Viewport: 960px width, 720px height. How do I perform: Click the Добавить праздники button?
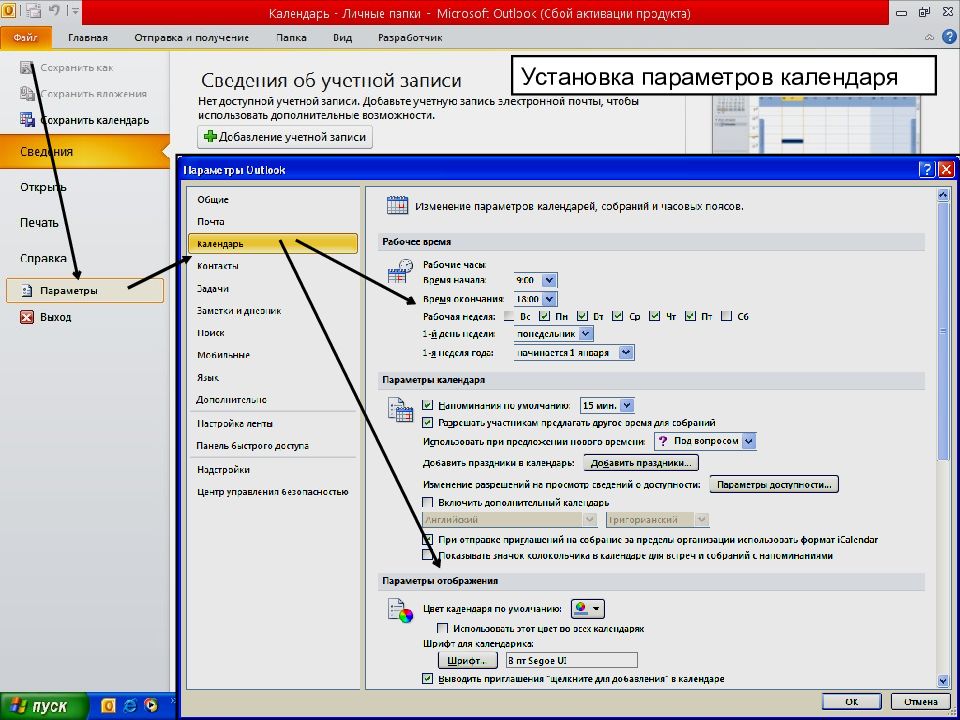641,463
